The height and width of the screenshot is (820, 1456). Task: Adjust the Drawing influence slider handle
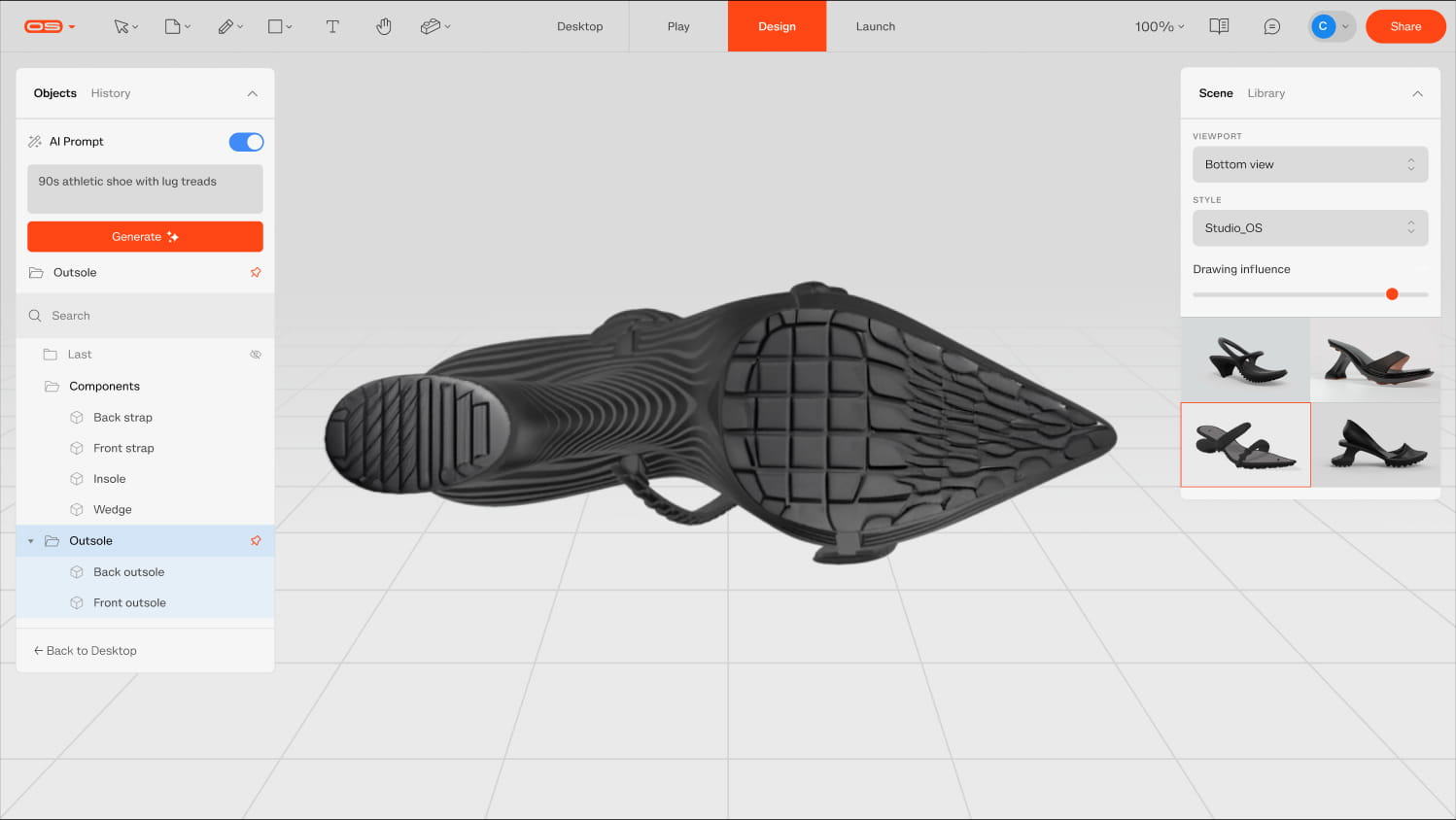point(1392,294)
